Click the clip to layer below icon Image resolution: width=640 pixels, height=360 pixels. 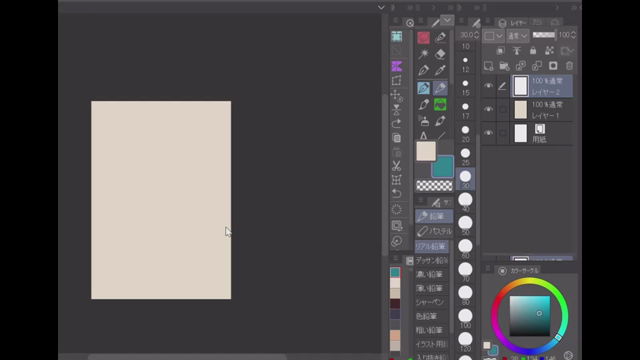click(500, 51)
